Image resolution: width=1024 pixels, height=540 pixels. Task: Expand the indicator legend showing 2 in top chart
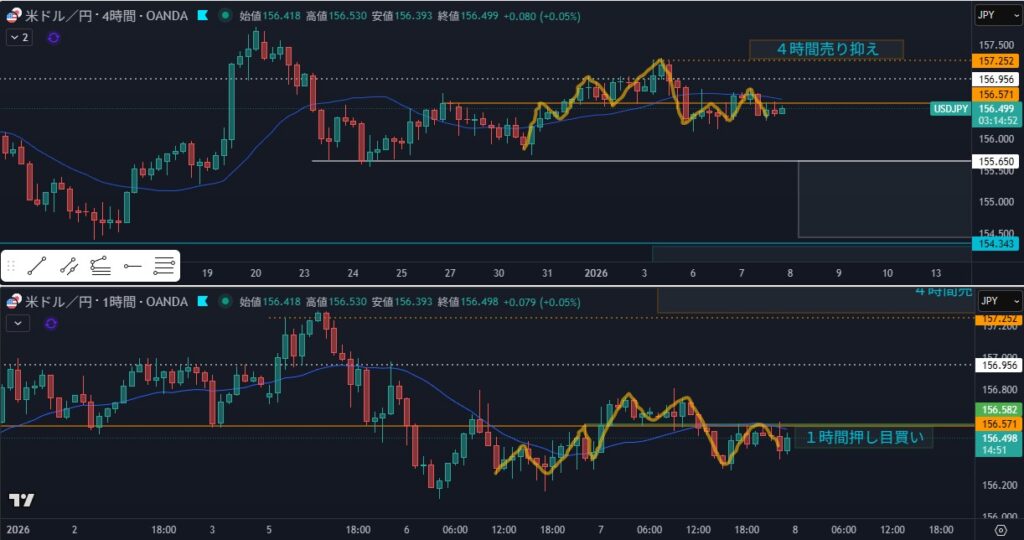click(20, 37)
